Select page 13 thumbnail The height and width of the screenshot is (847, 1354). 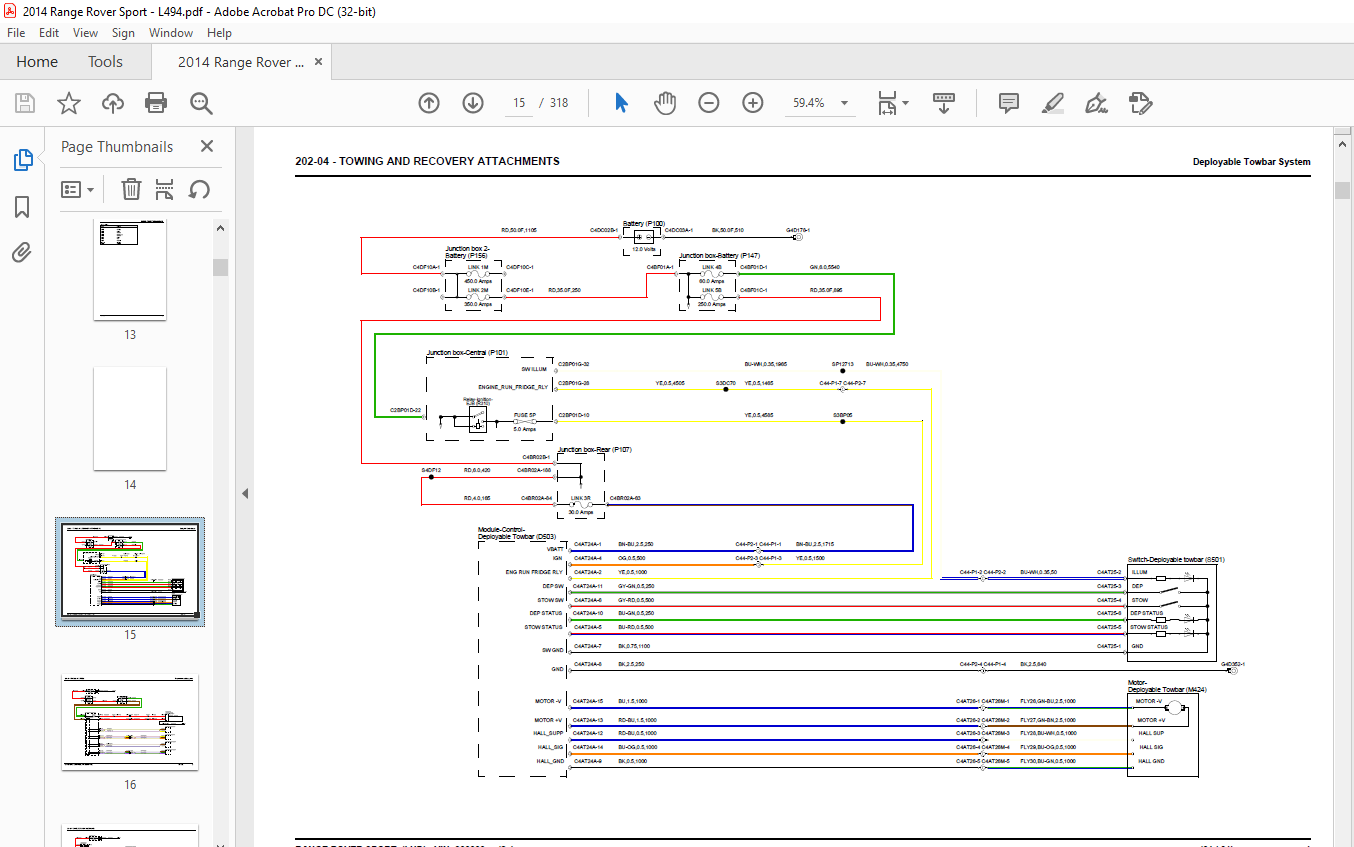pyautogui.click(x=130, y=269)
